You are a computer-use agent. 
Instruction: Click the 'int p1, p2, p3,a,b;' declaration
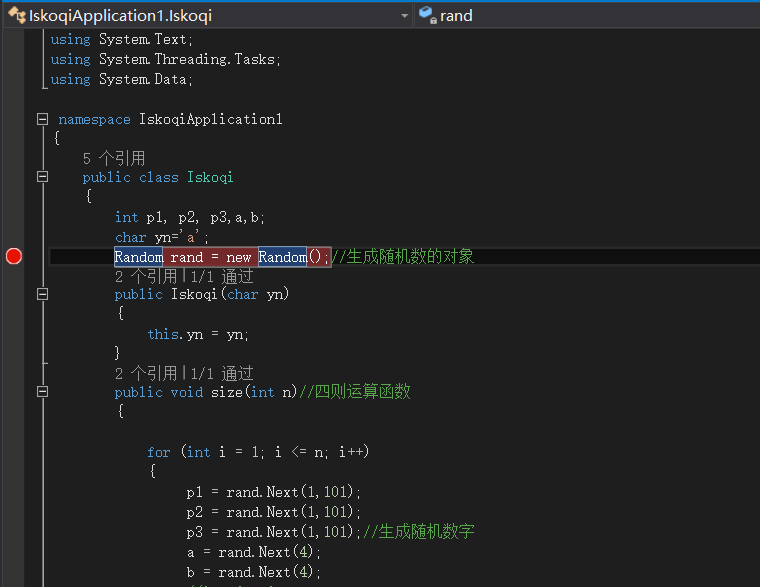[x=190, y=217]
